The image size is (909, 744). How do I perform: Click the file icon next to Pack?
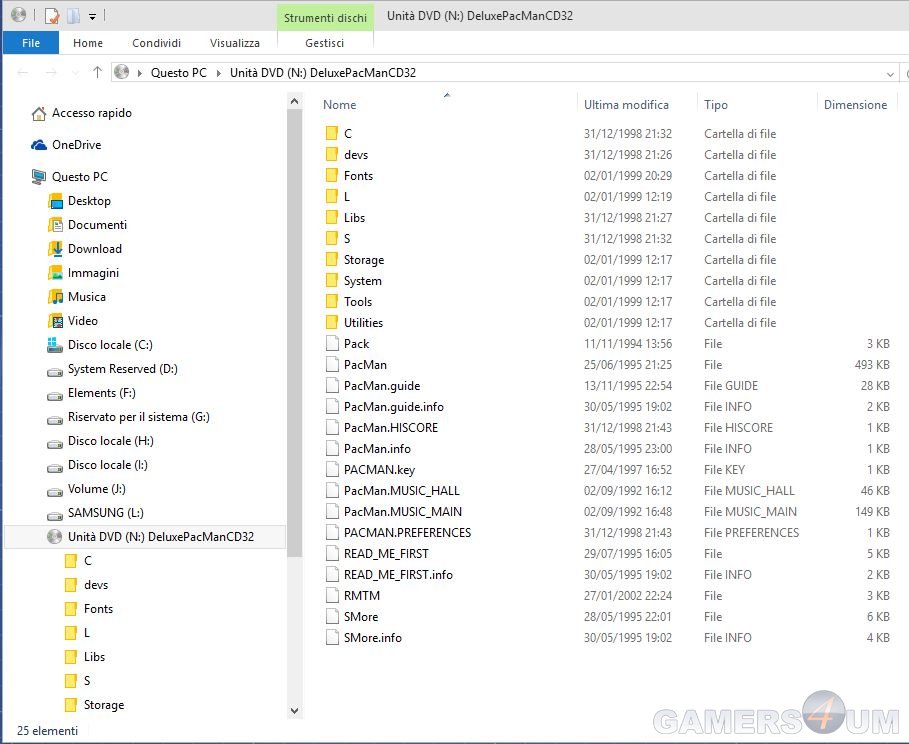coord(332,344)
